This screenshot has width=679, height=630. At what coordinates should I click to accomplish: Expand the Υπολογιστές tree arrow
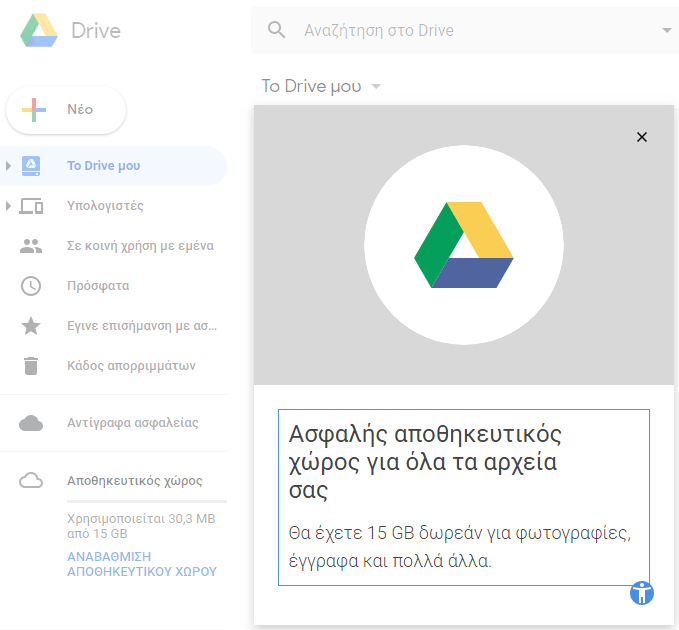tap(8, 206)
